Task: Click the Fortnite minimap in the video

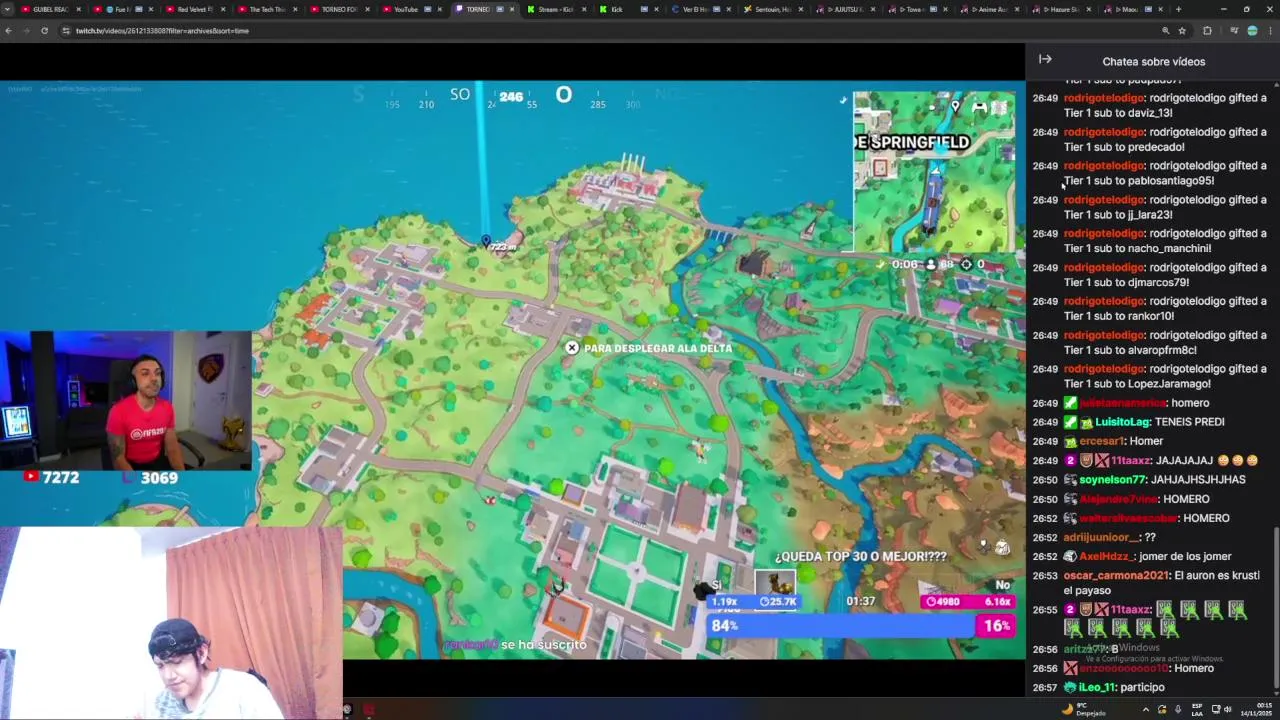Action: point(934,172)
